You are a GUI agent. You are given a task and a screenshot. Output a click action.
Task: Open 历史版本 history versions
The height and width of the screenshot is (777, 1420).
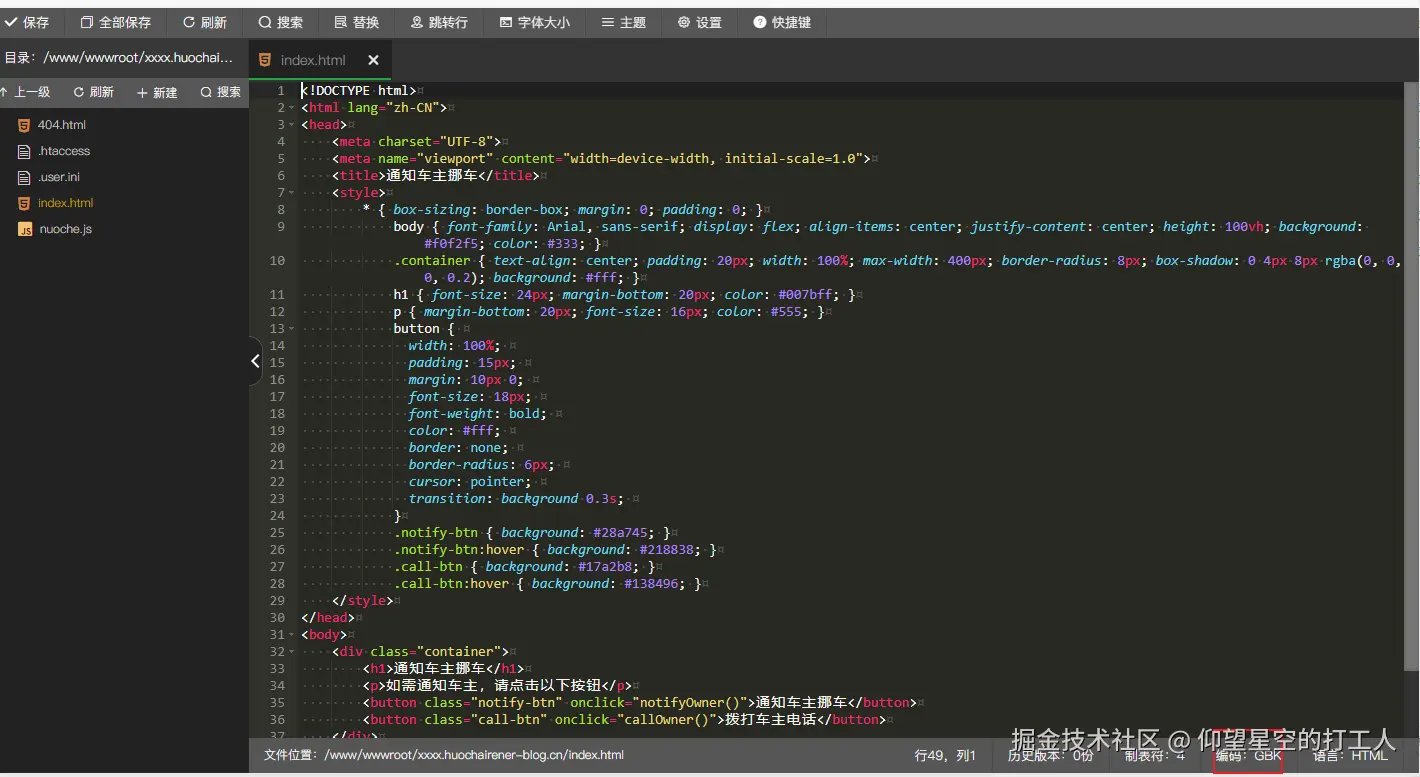[x=1050, y=755]
